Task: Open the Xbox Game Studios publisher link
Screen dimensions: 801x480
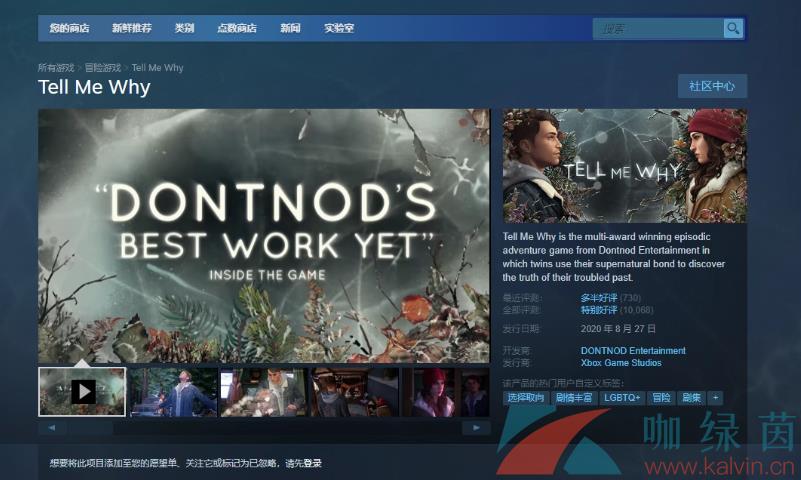Action: (x=621, y=363)
